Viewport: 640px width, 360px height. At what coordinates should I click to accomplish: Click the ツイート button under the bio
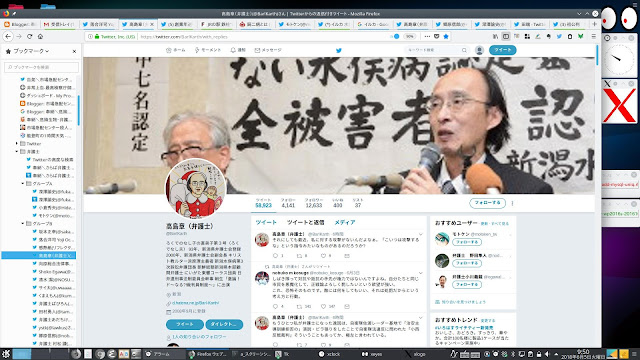pyautogui.click(x=184, y=324)
